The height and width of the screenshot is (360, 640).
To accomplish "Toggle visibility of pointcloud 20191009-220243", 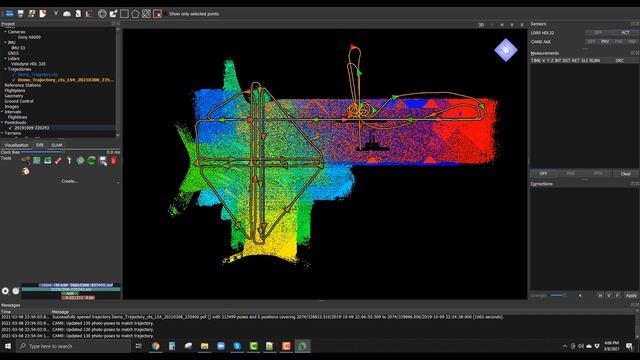I will tap(11, 128).
